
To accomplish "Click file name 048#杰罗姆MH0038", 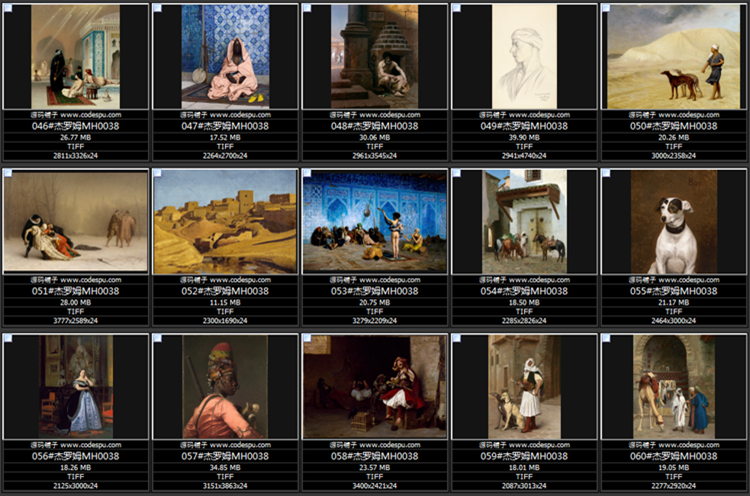I will (x=375, y=126).
